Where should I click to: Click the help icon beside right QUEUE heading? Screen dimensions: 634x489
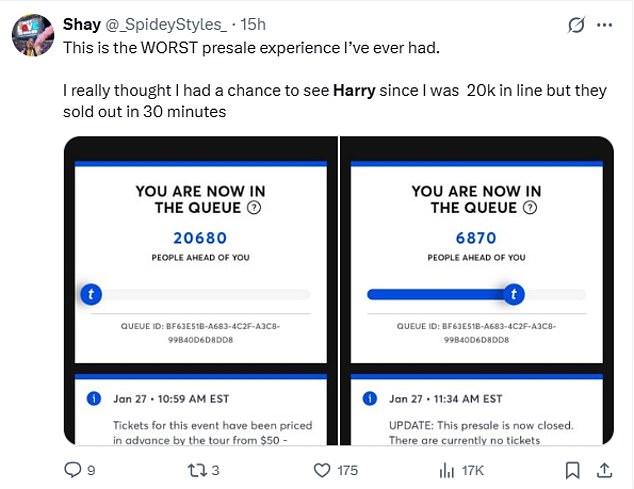pos(530,208)
